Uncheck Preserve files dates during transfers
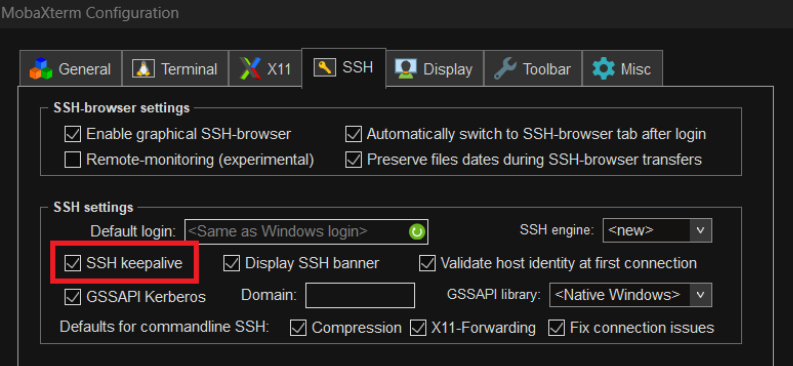The image size is (793, 366). click(354, 160)
